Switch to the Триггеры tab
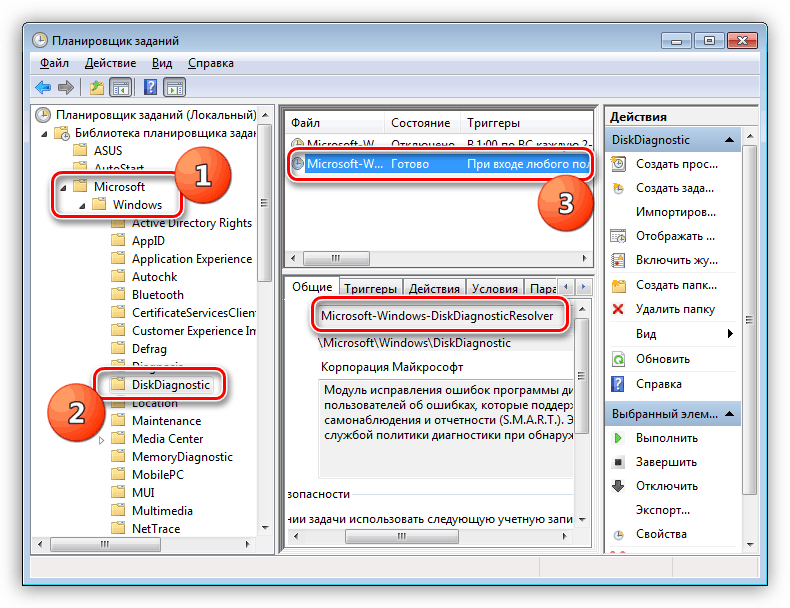This screenshot has width=790, height=608. (370, 288)
